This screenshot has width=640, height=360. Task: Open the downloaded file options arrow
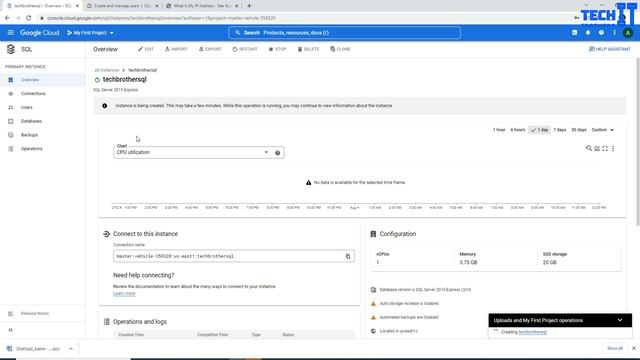[71, 349]
